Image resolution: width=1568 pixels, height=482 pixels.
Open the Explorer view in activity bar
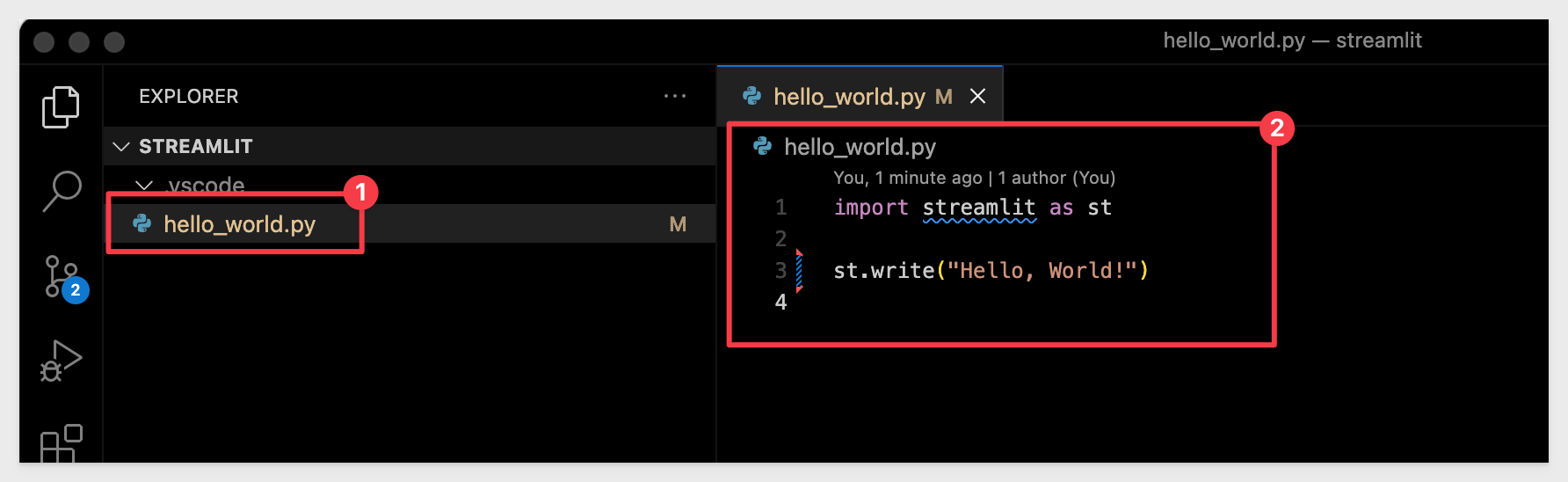point(61,106)
